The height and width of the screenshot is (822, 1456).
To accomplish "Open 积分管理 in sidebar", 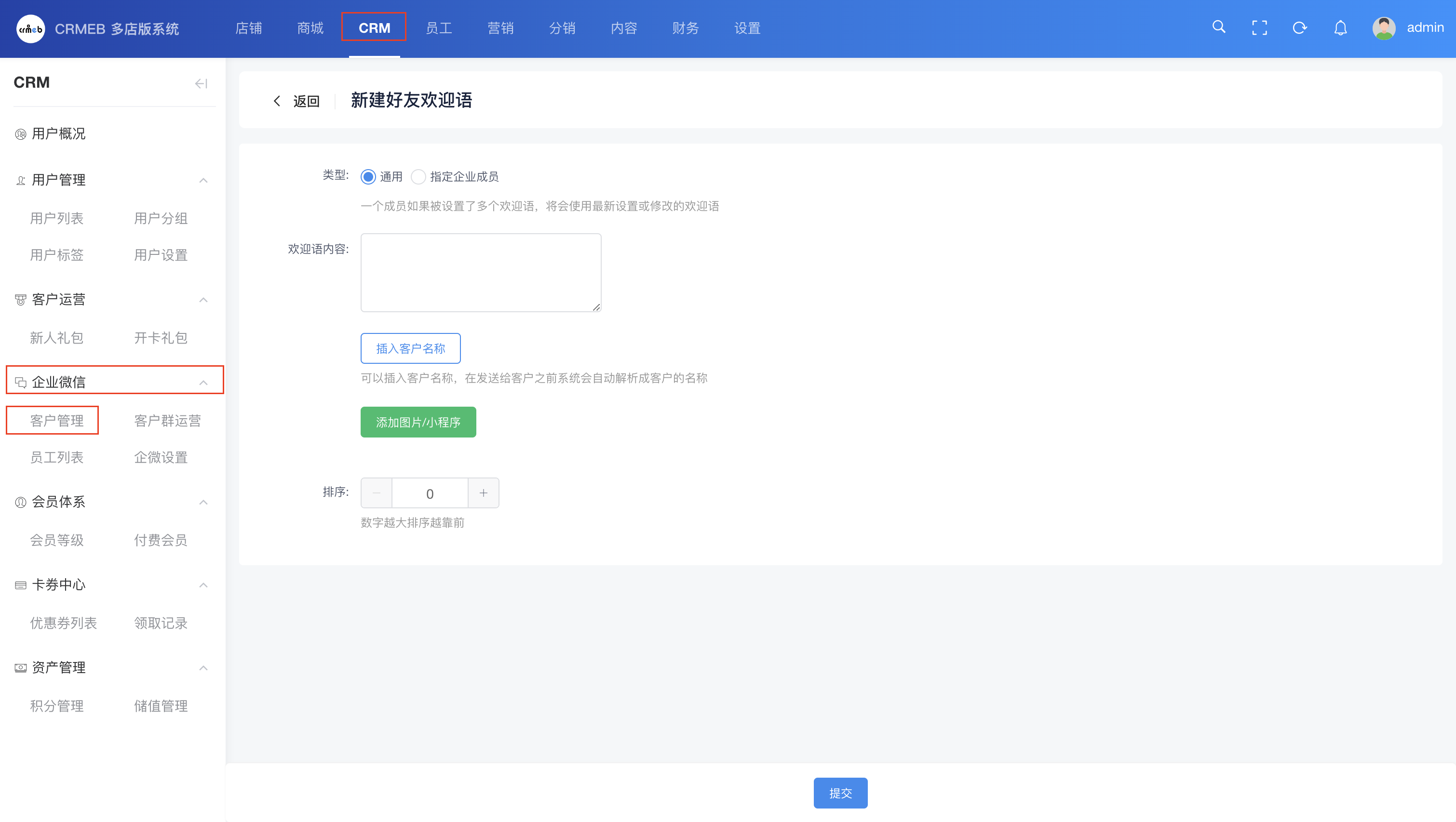I will 56,706.
